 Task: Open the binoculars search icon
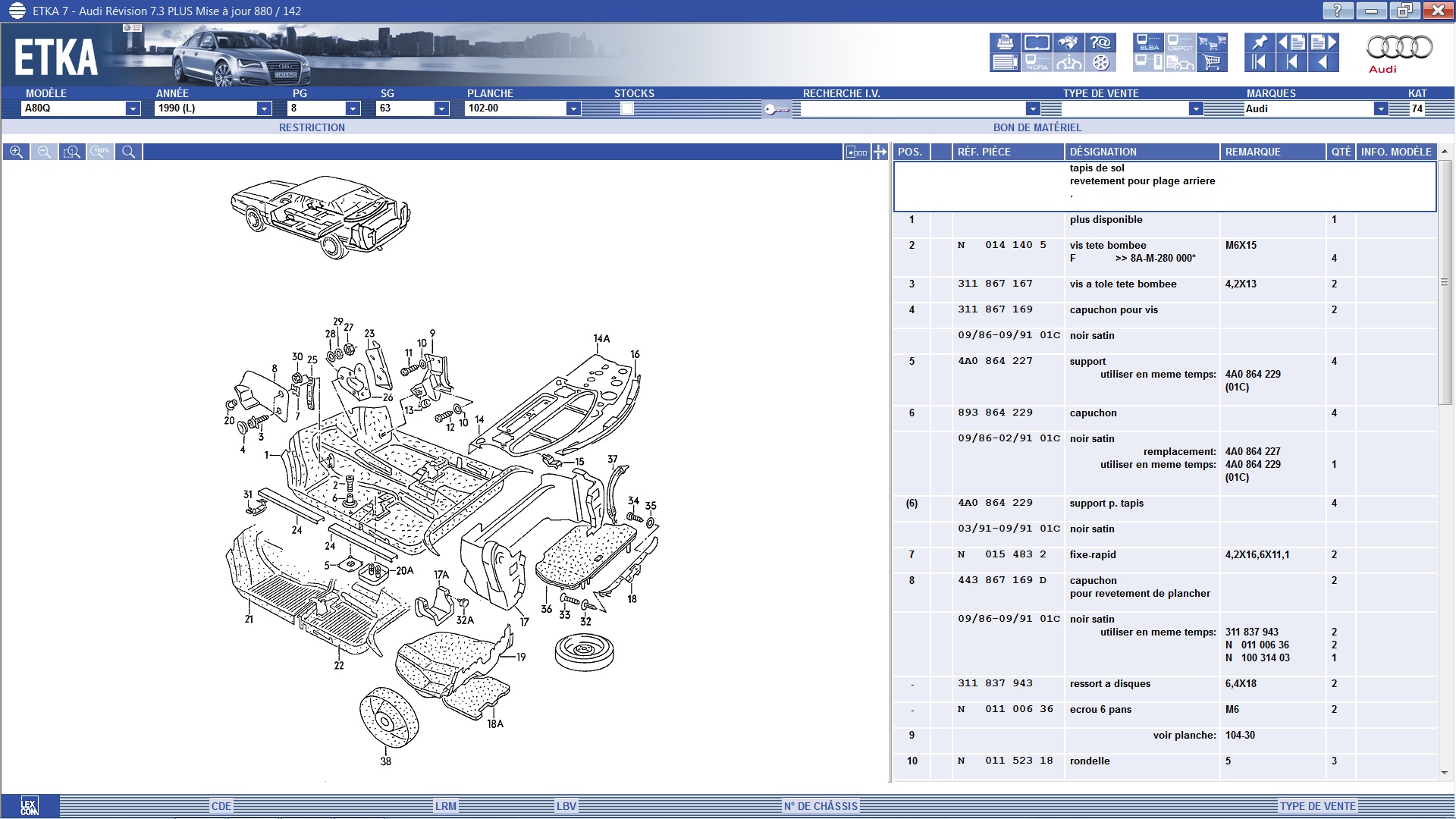click(1068, 42)
